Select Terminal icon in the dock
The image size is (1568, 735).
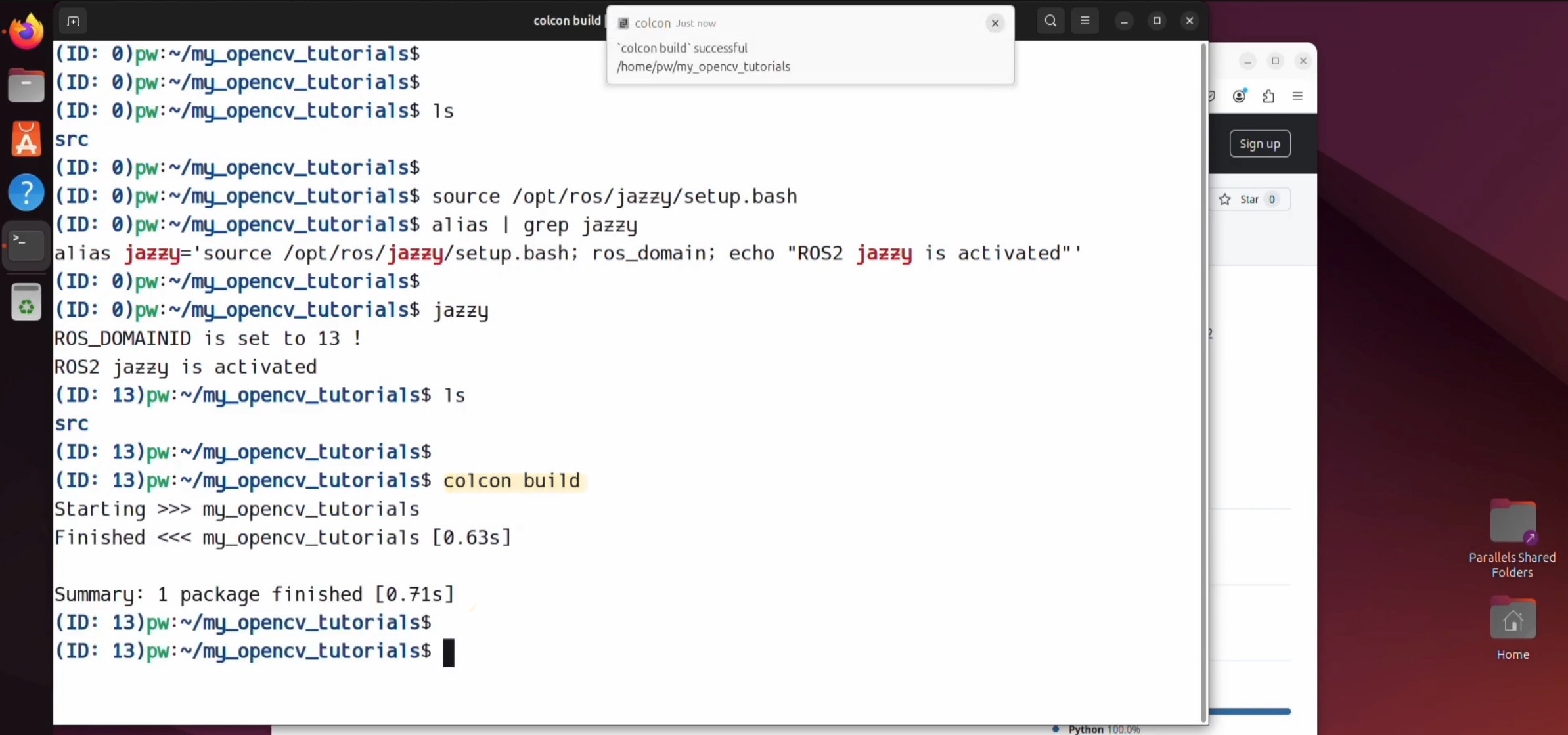(26, 245)
